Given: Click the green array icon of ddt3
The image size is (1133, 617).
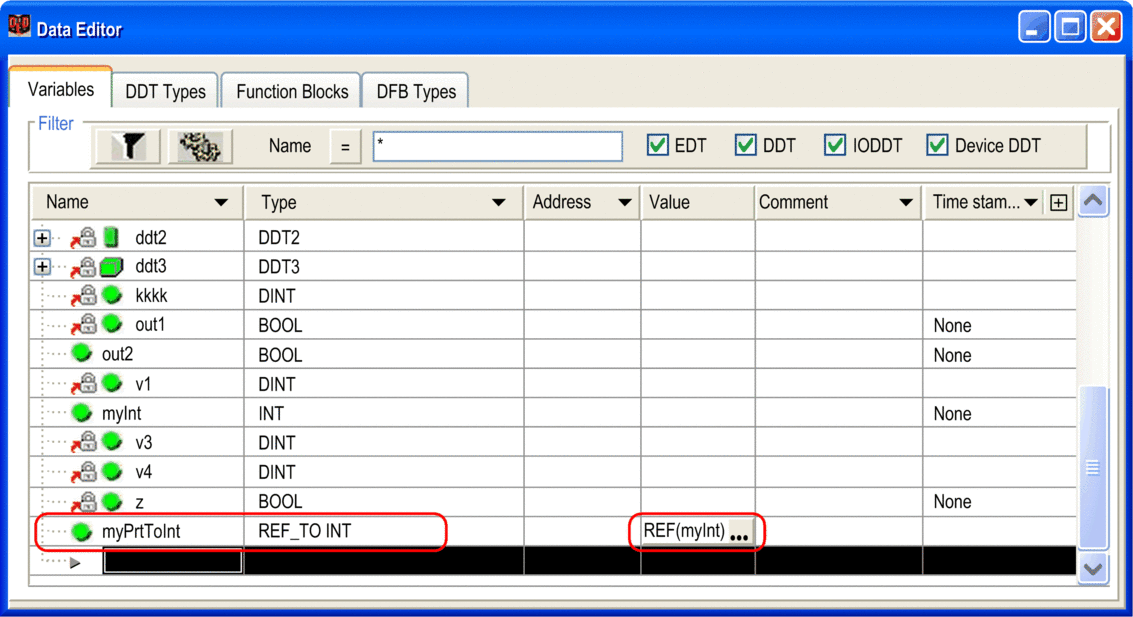Looking at the screenshot, I should (x=112, y=267).
